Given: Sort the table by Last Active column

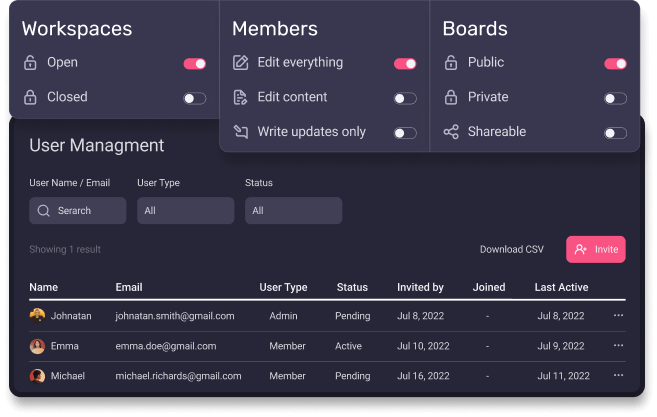Looking at the screenshot, I should pos(561,288).
